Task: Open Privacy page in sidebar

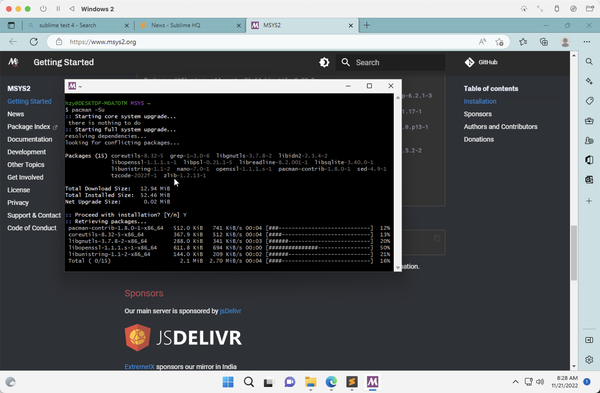Action: click(18, 202)
